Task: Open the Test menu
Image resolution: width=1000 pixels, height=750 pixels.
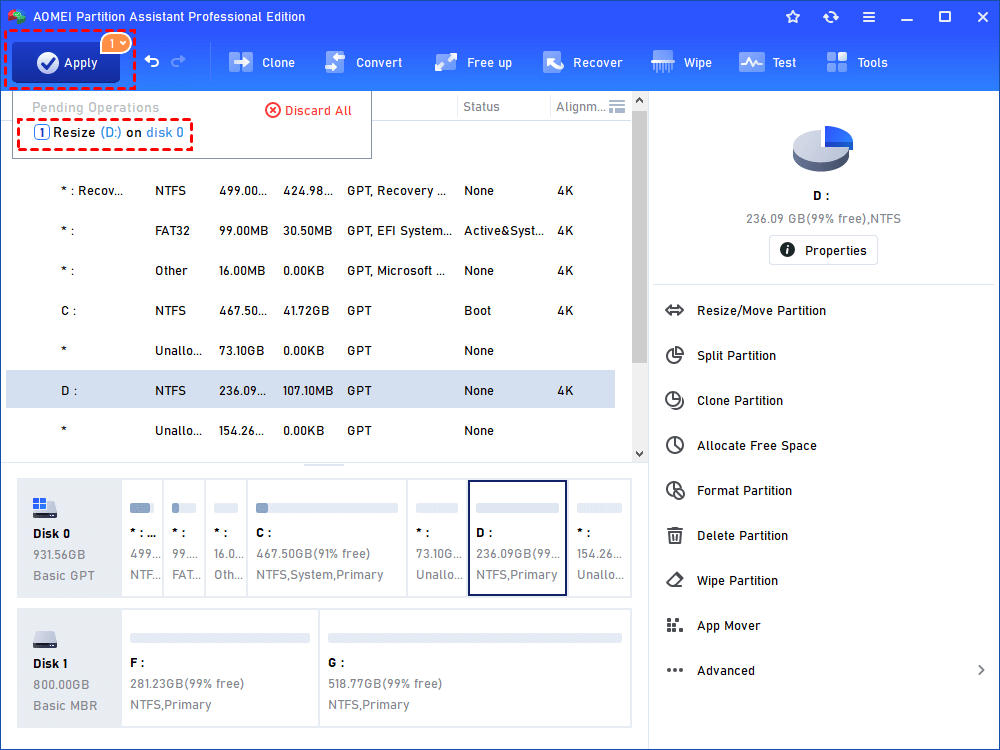Action: 767,62
